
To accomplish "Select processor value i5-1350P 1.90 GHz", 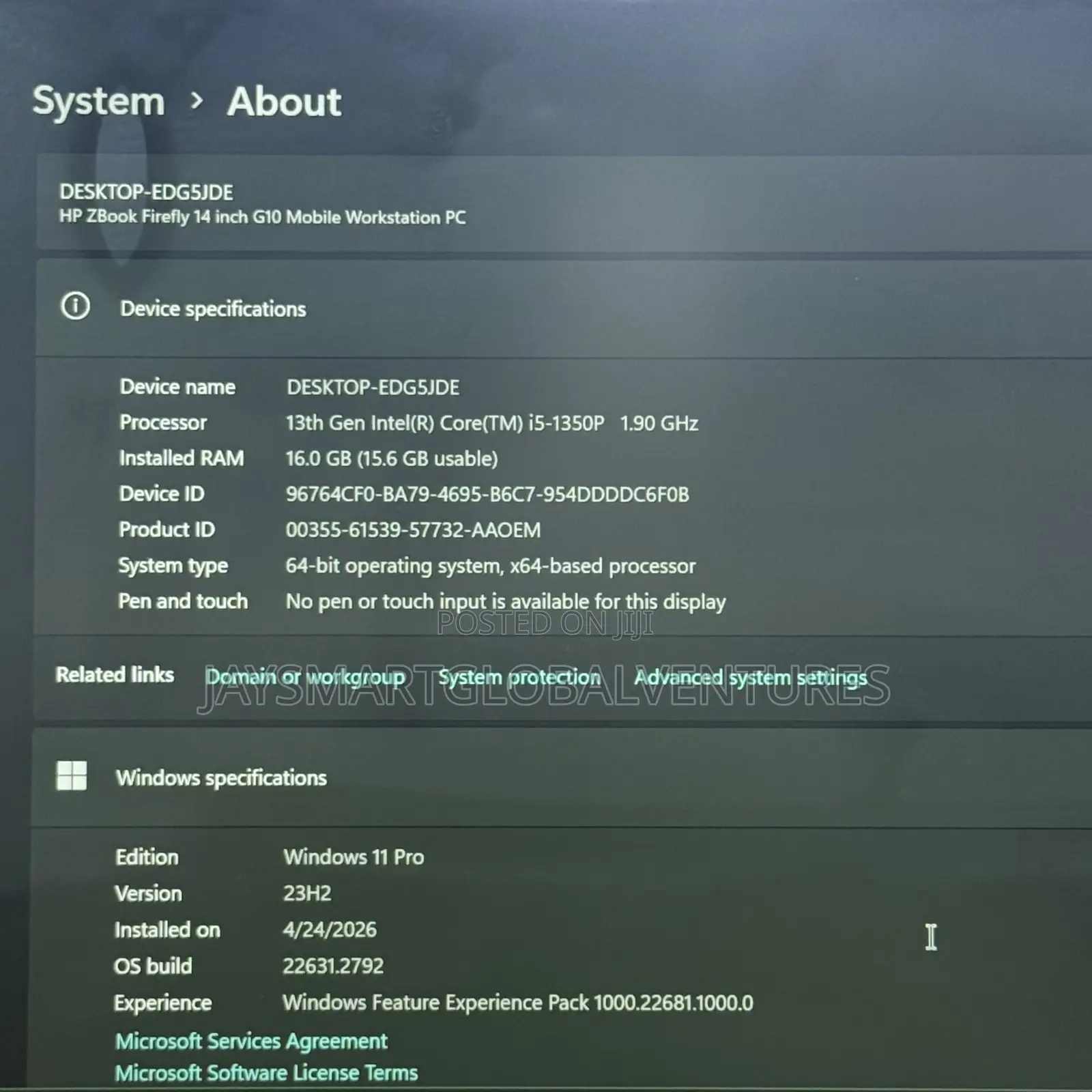I will pyautogui.click(x=492, y=423).
